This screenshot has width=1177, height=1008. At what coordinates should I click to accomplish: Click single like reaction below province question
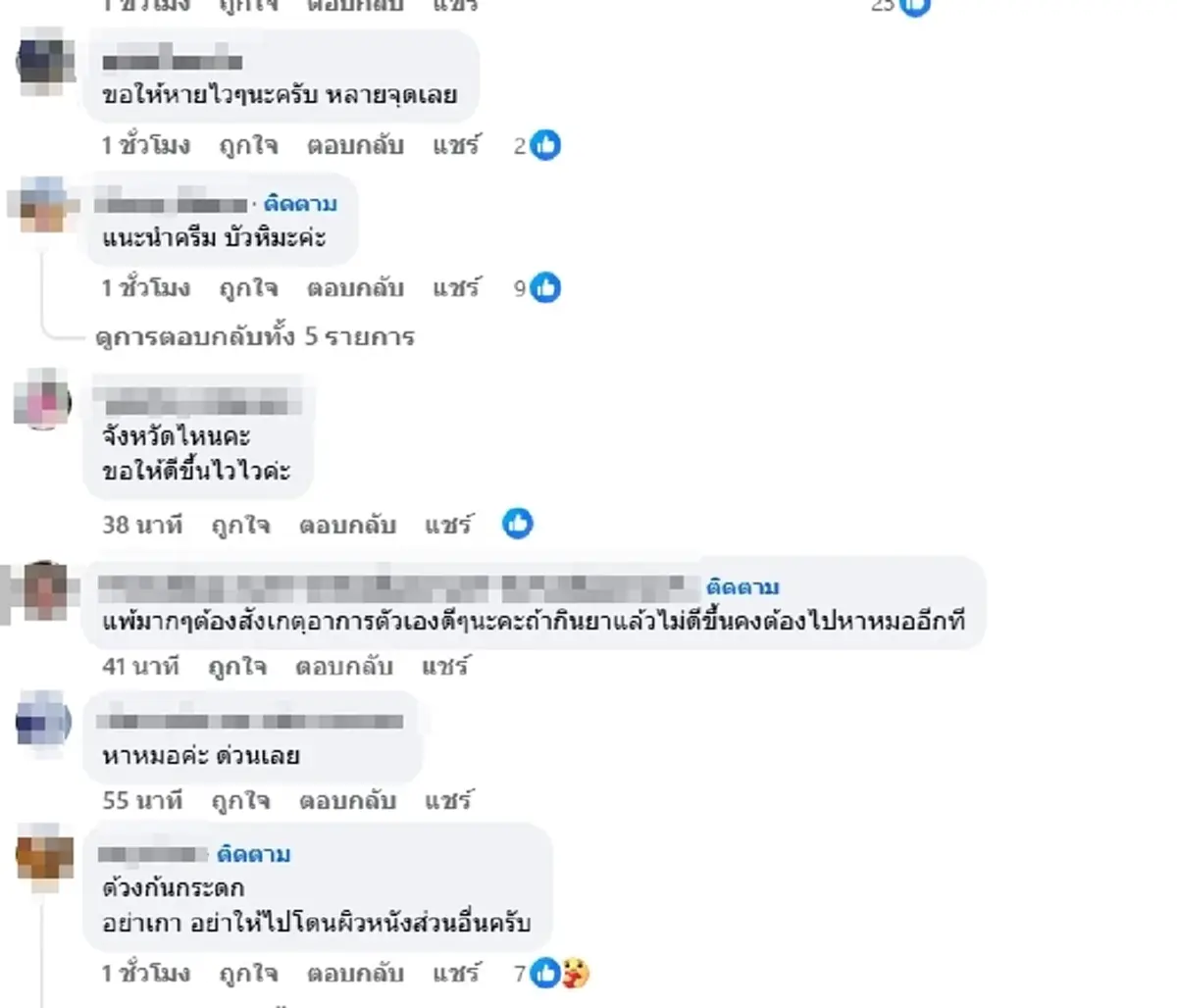point(519,525)
